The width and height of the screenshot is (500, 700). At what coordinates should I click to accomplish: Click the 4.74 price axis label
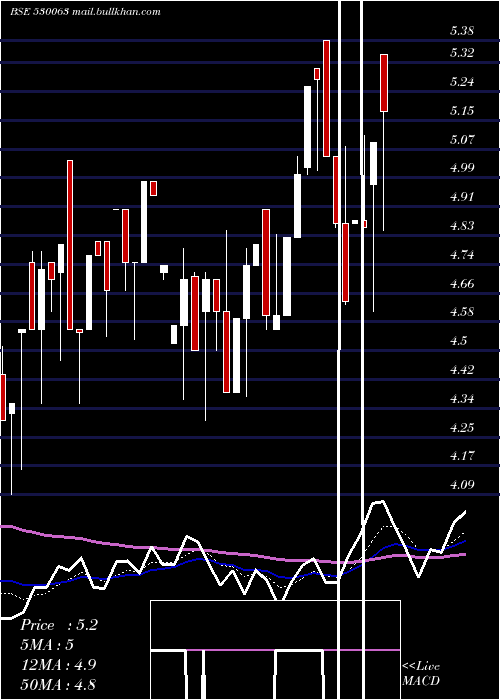[462, 254]
